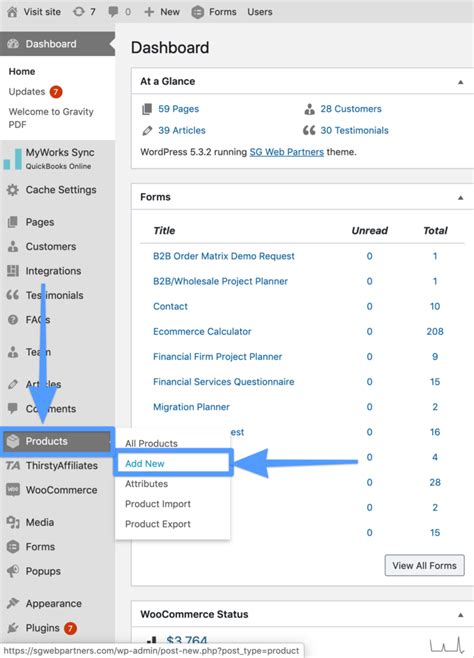Open Cache Settings gear icon in sidebar
The width and height of the screenshot is (474, 658).
click(x=13, y=190)
